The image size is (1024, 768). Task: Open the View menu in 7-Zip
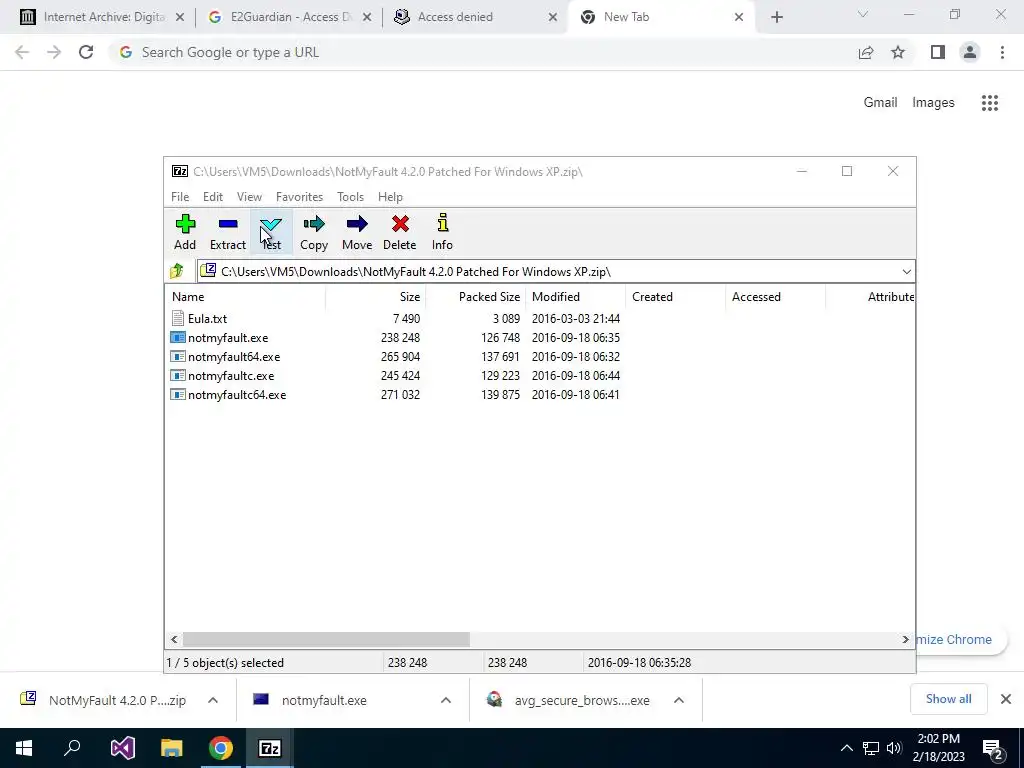coord(249,197)
